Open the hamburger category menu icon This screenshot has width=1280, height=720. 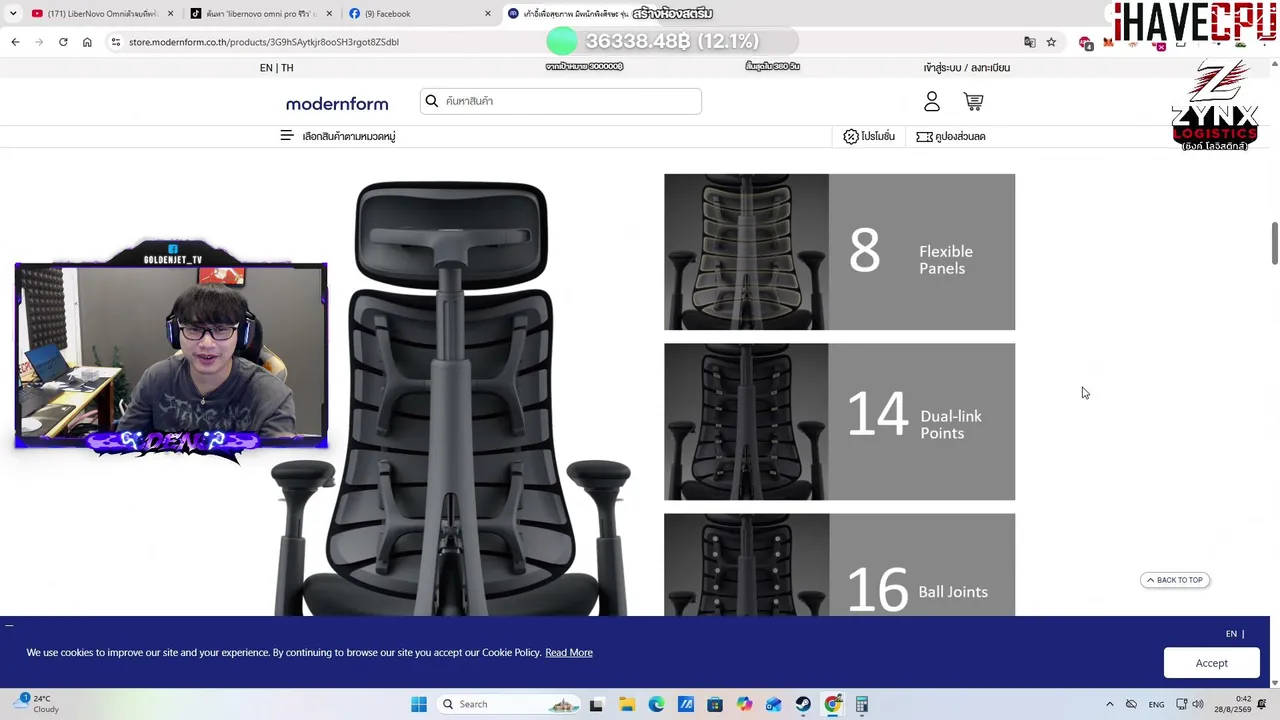coord(287,136)
